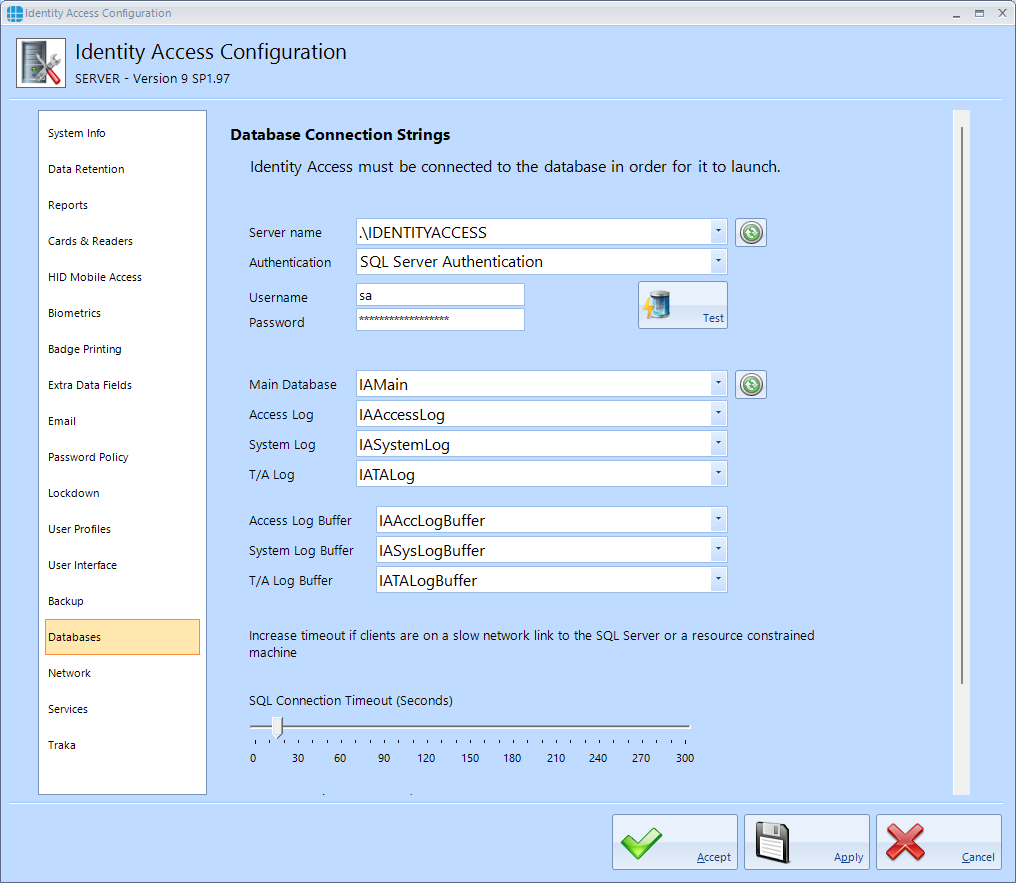The height and width of the screenshot is (883, 1016).
Task: Click the IAAccessLog value
Action: pyautogui.click(x=402, y=415)
